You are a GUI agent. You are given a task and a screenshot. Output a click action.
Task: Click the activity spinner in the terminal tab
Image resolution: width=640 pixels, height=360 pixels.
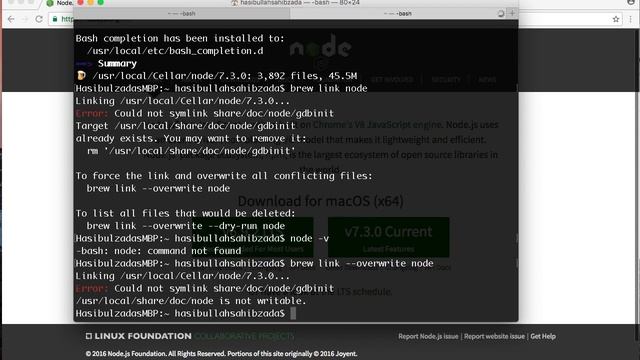(501, 13)
